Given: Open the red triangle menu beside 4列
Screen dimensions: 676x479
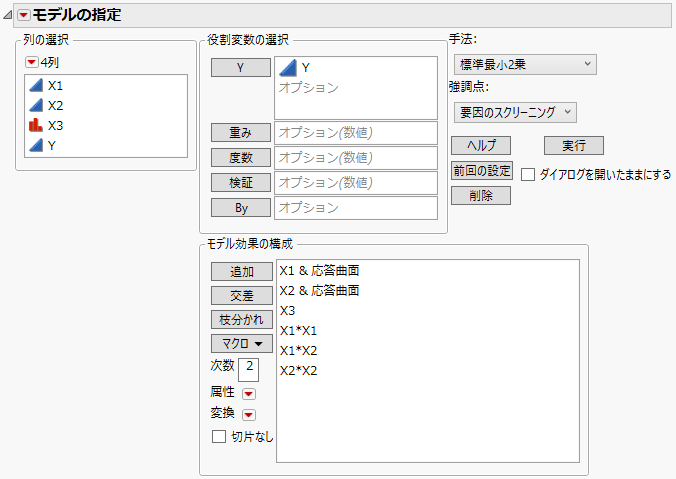Looking at the screenshot, I should [x=31, y=63].
